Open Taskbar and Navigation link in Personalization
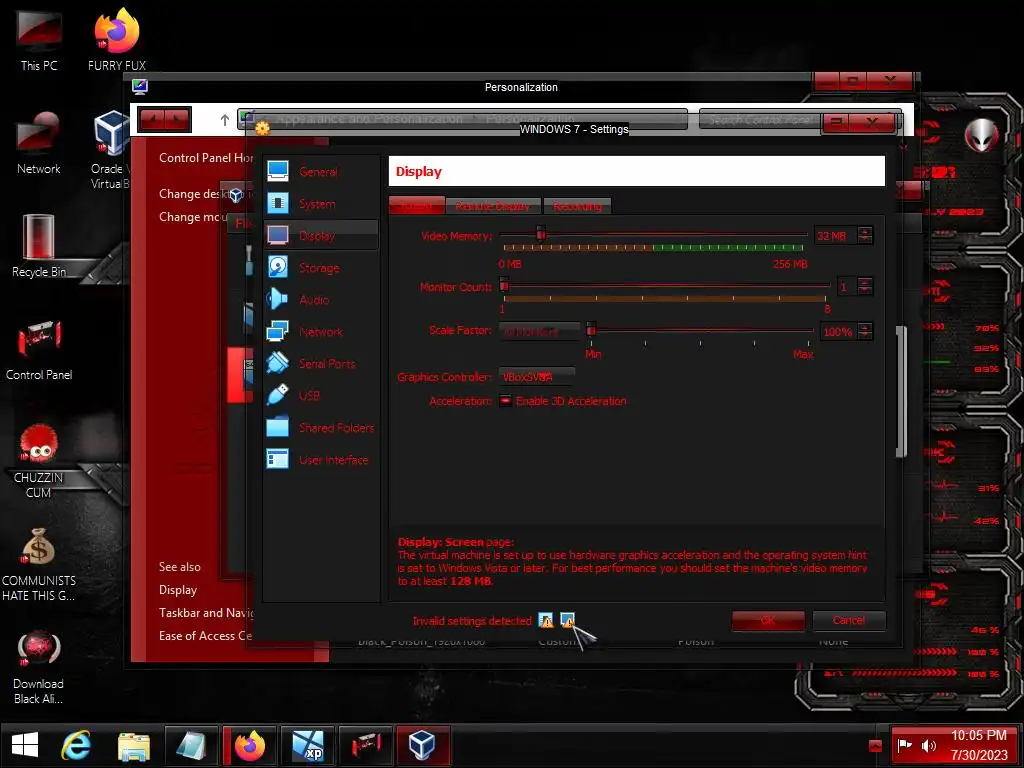 pyautogui.click(x=206, y=613)
